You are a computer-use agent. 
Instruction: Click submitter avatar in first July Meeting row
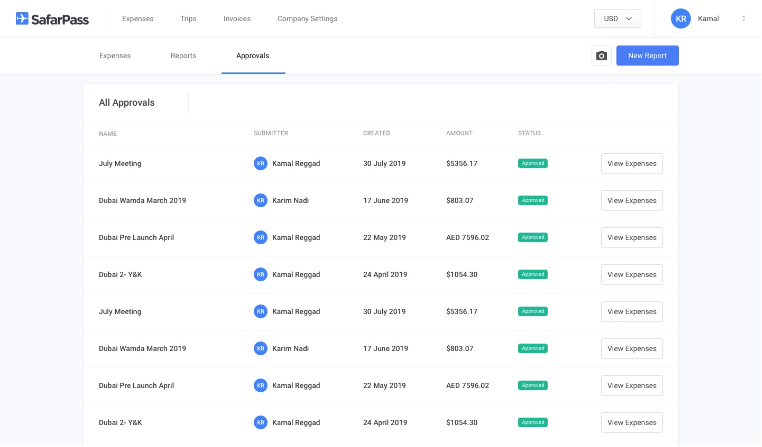[x=260, y=163]
